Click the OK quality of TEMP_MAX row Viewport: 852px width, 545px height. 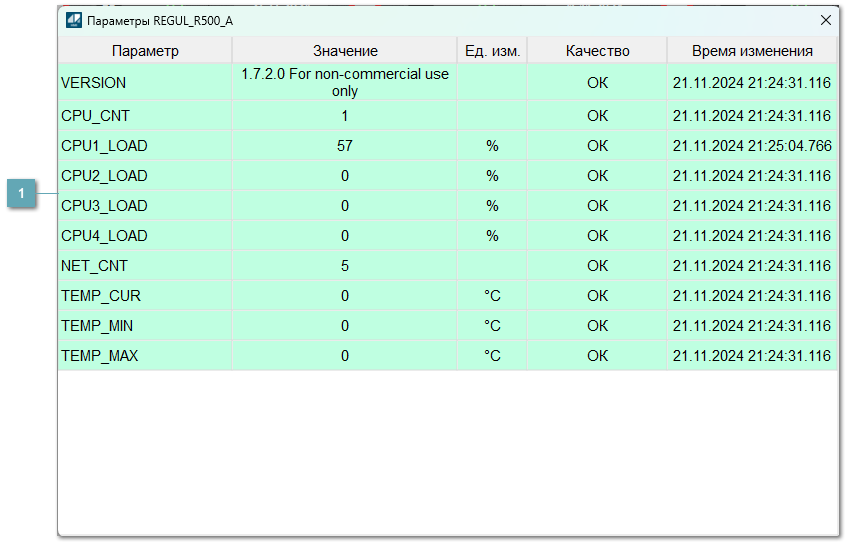(597, 355)
